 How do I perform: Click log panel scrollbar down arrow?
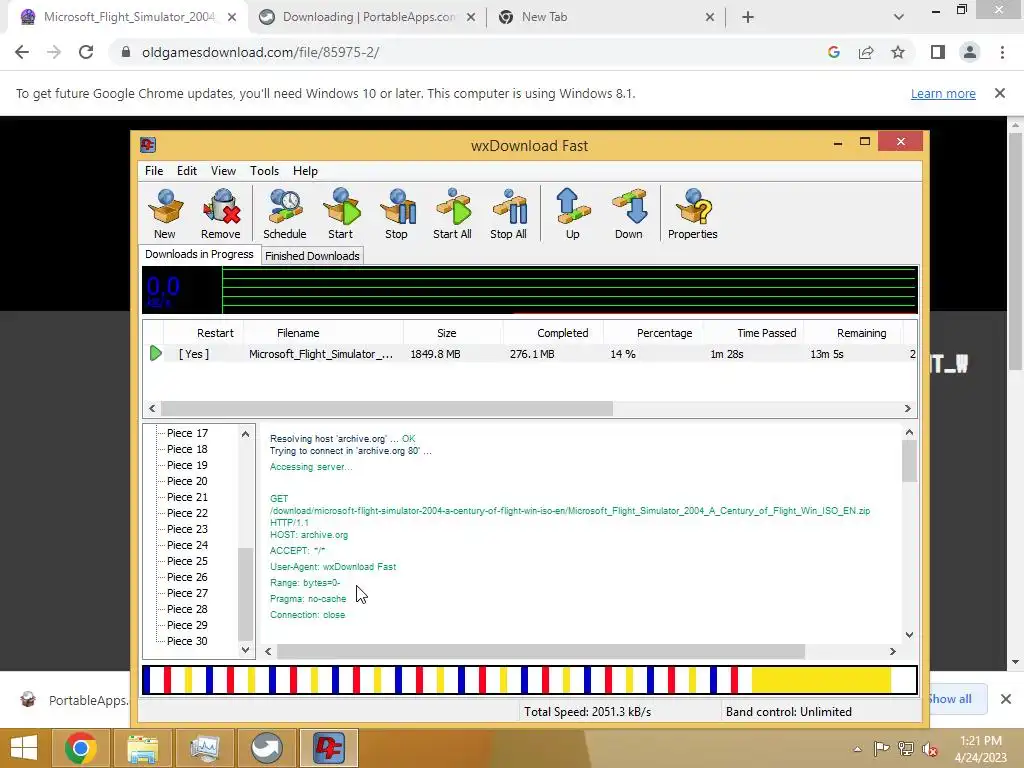pos(909,635)
